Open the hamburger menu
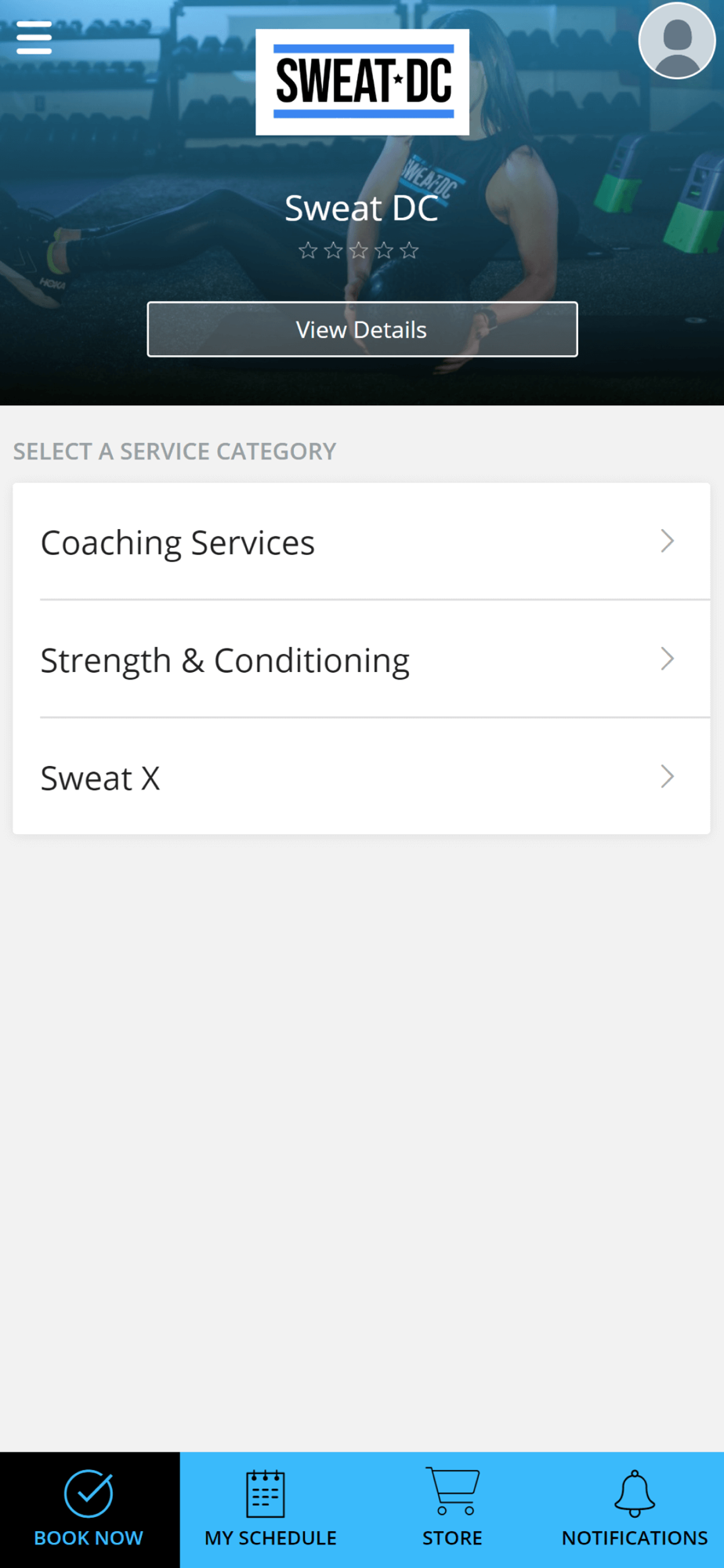Image resolution: width=724 pixels, height=1568 pixels. point(34,38)
